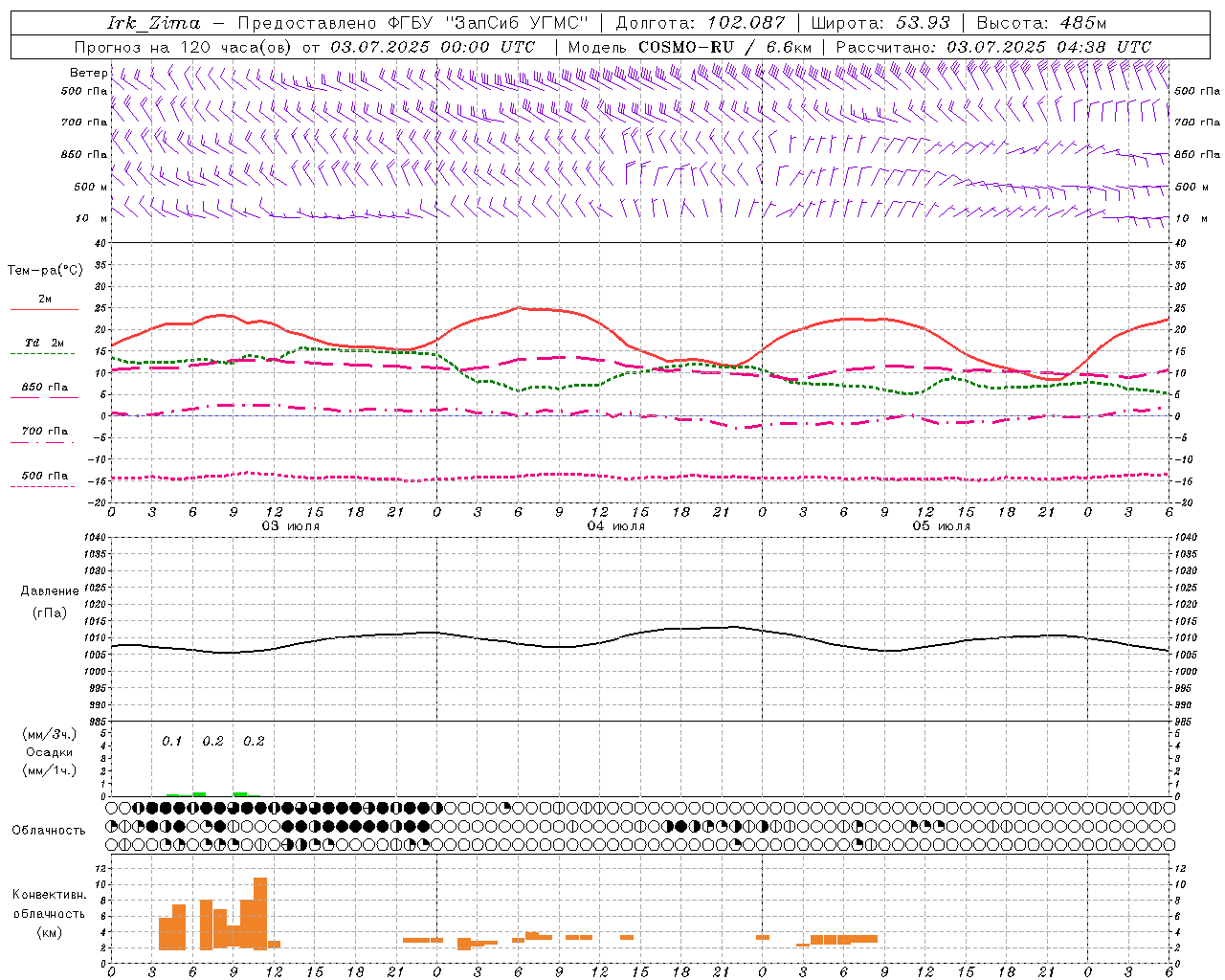This screenshot has height=980, width=1225.
Task: Click the '0.1' precipitation amount value
Action: (171, 742)
